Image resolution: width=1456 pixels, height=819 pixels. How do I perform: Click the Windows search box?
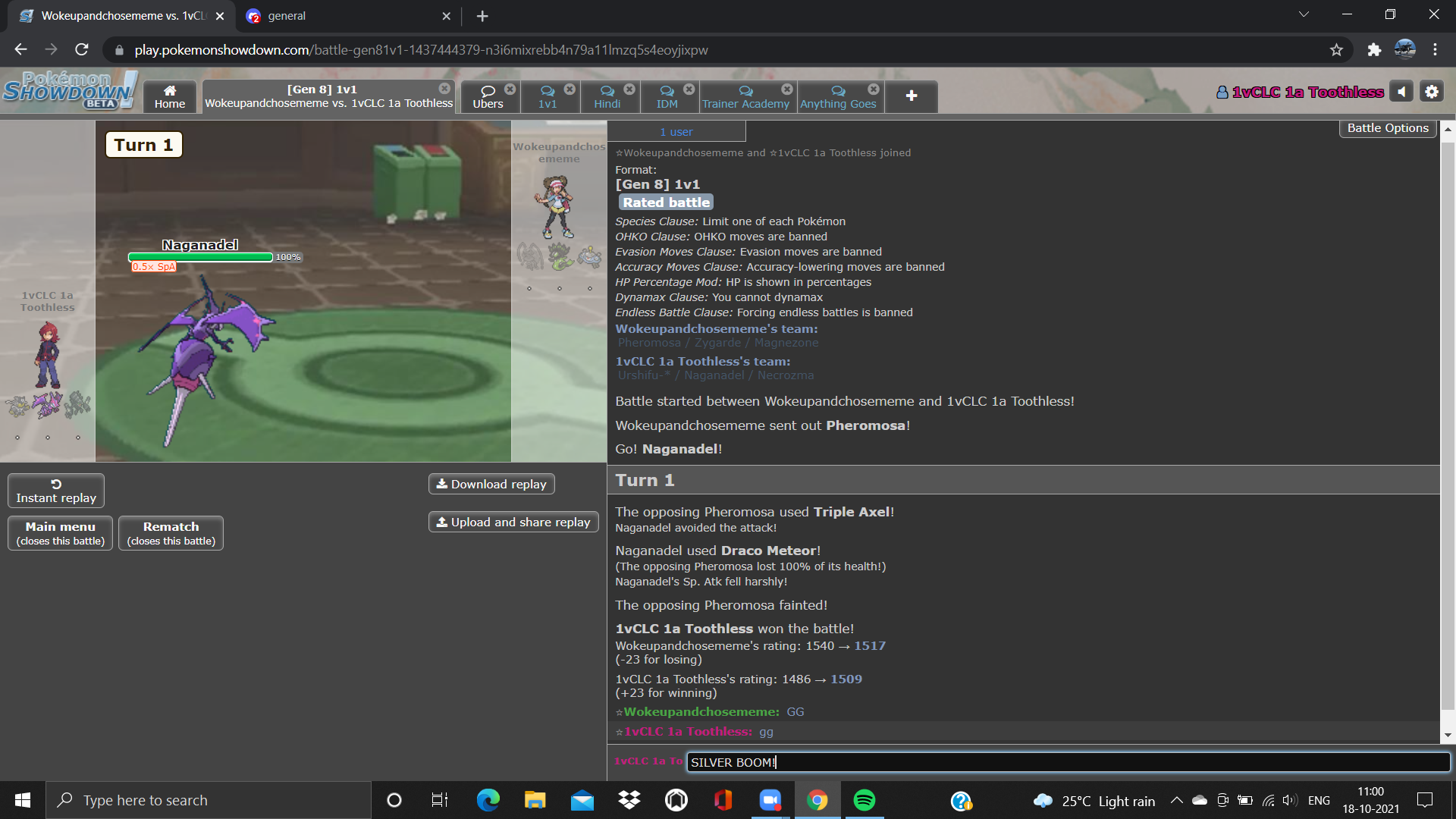click(209, 800)
